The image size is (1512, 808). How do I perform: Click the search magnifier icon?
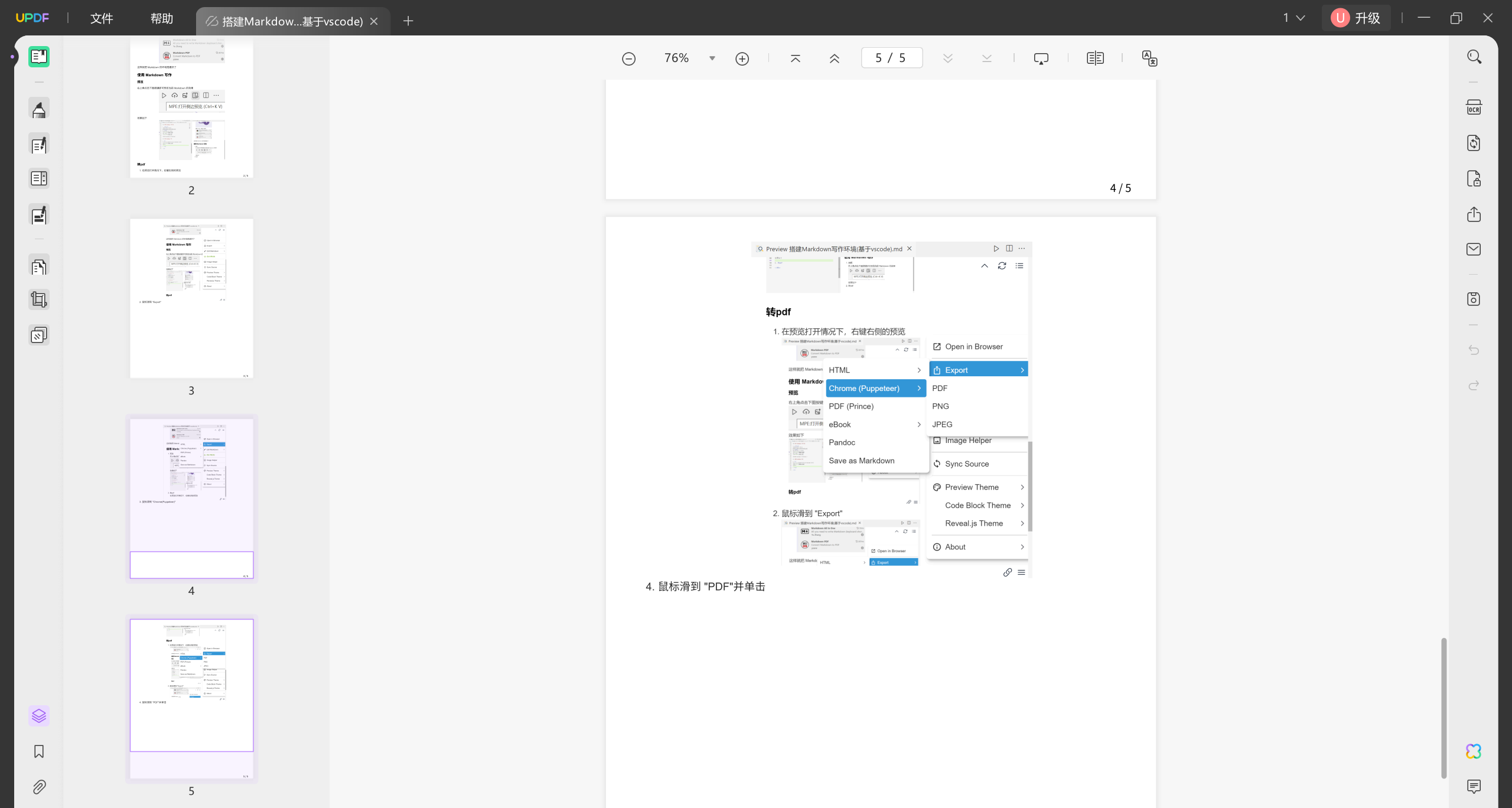1474,57
